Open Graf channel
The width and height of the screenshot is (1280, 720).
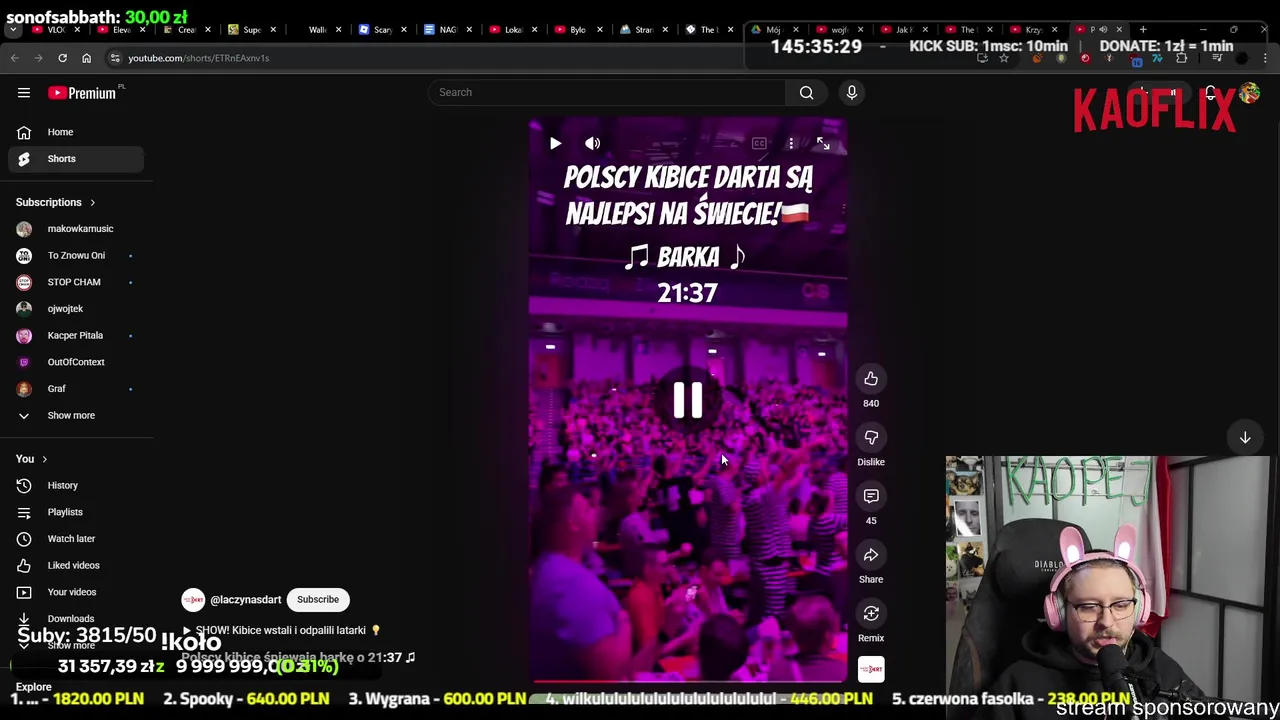pos(76,389)
